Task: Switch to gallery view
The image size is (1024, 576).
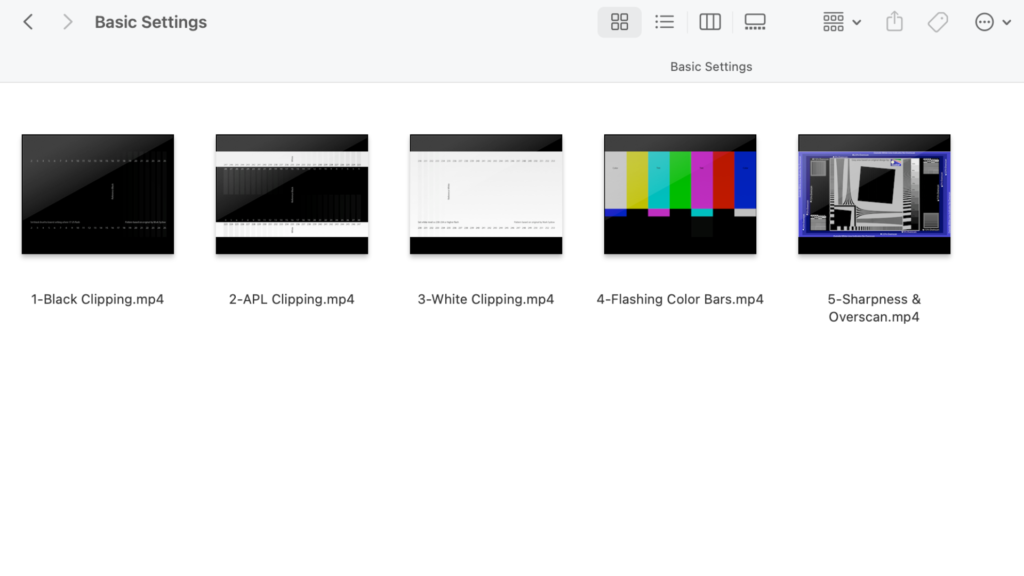Action: pyautogui.click(x=755, y=22)
